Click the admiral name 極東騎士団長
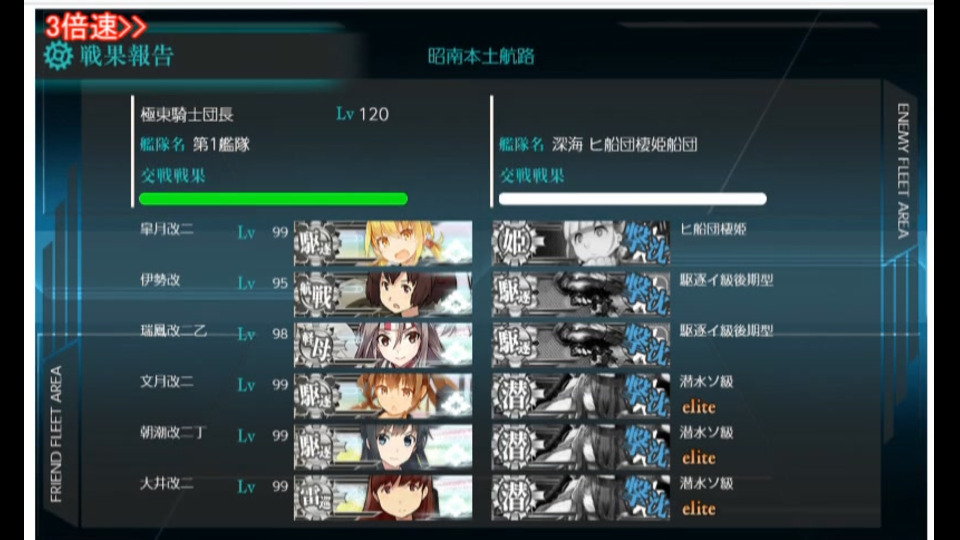The image size is (960, 540). (x=187, y=114)
